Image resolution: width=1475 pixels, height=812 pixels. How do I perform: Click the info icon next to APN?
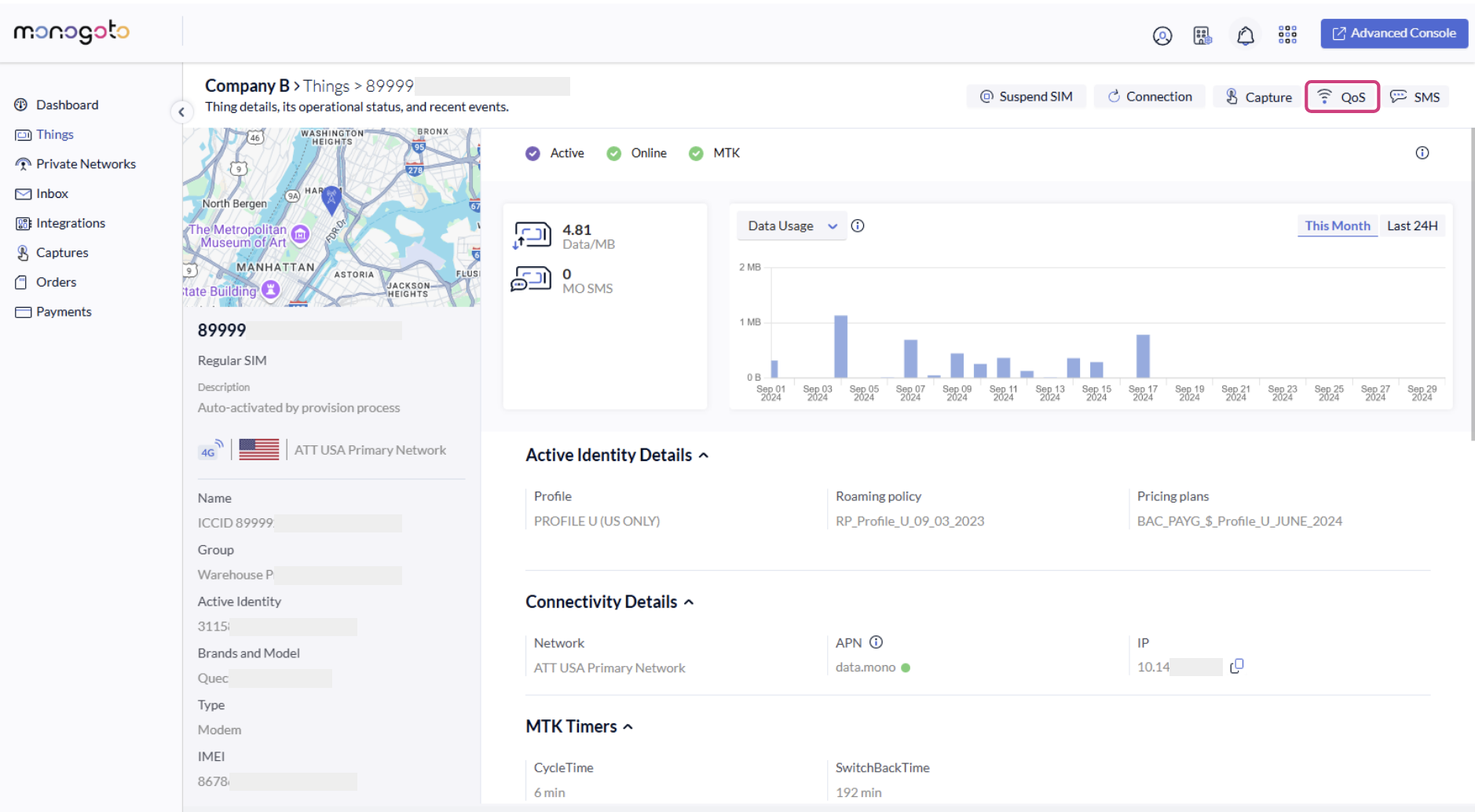point(876,642)
